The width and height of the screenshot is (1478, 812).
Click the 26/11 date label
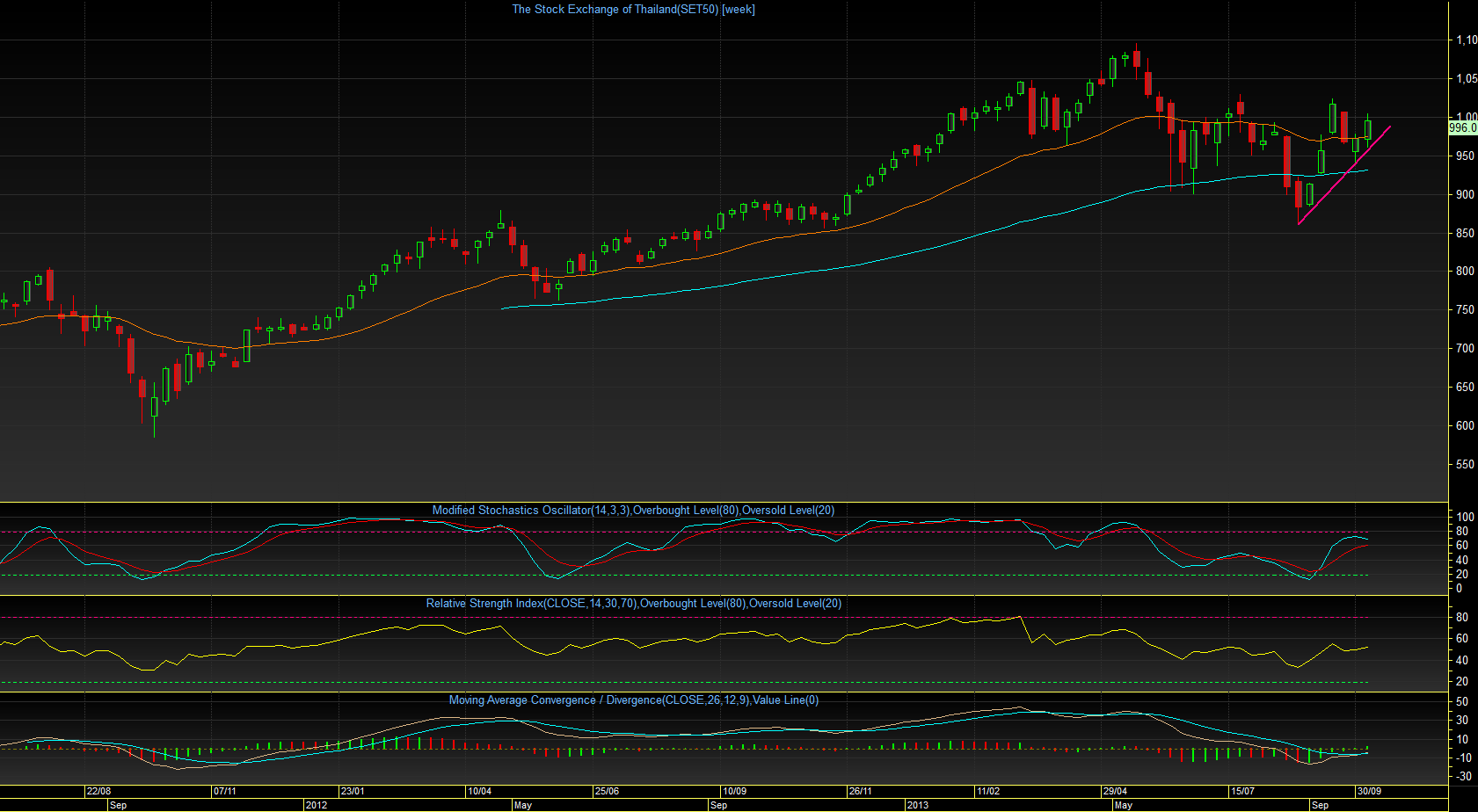(x=861, y=791)
